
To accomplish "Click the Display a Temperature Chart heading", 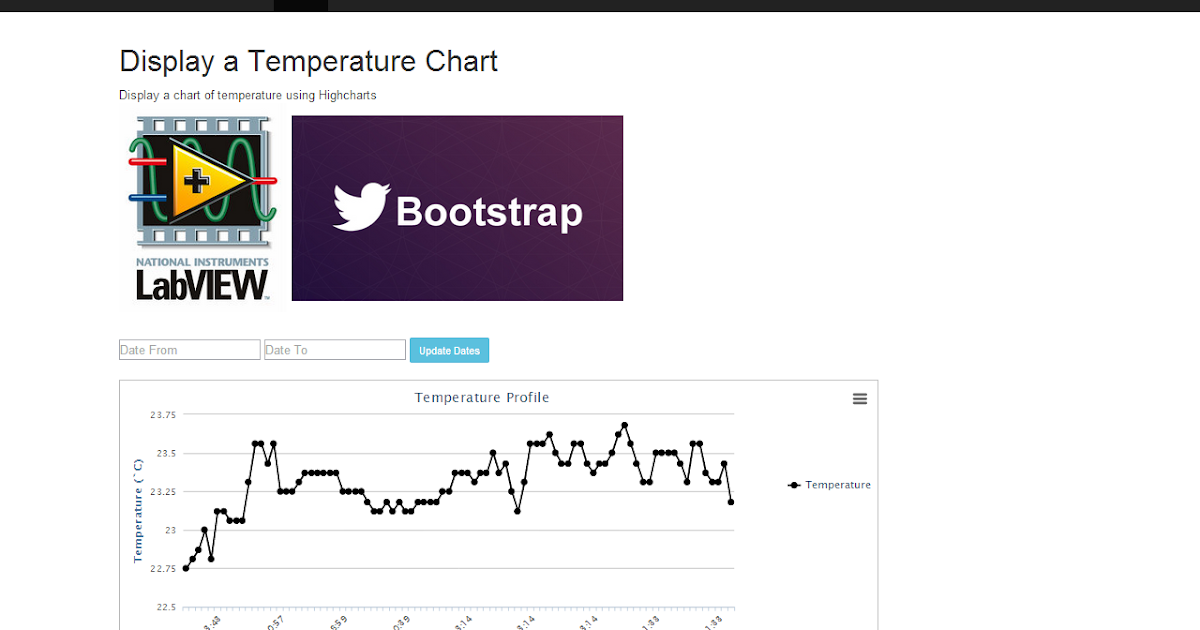I will click(x=308, y=61).
